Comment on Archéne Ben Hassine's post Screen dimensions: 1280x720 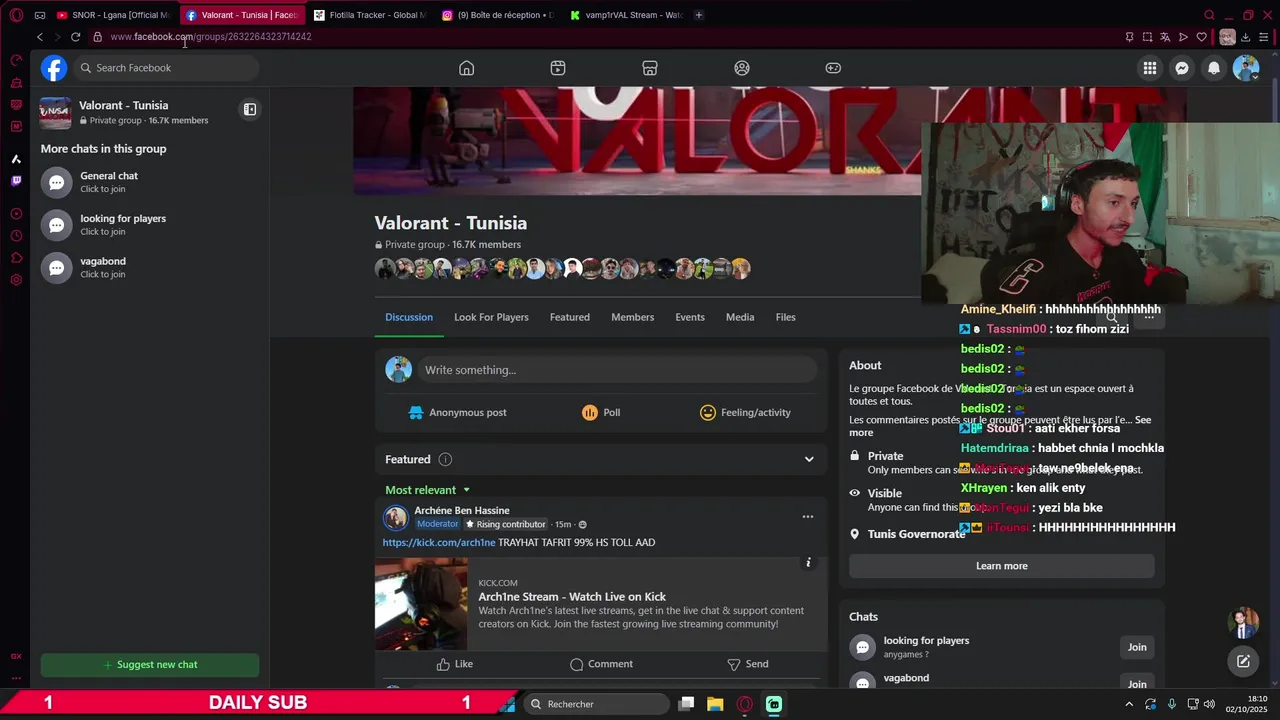tap(601, 664)
